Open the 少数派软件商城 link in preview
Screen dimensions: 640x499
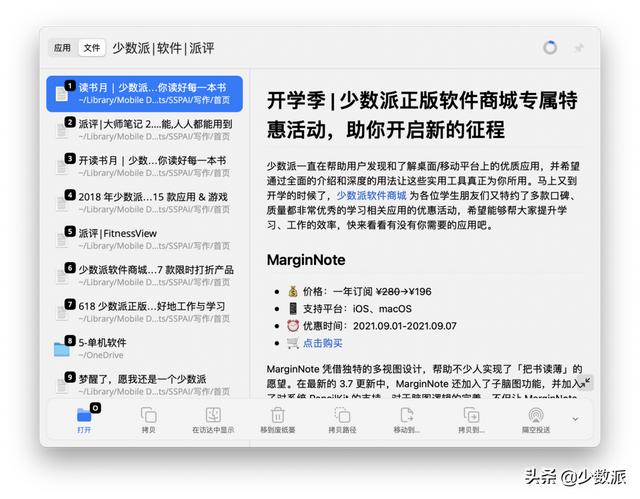click(x=371, y=195)
